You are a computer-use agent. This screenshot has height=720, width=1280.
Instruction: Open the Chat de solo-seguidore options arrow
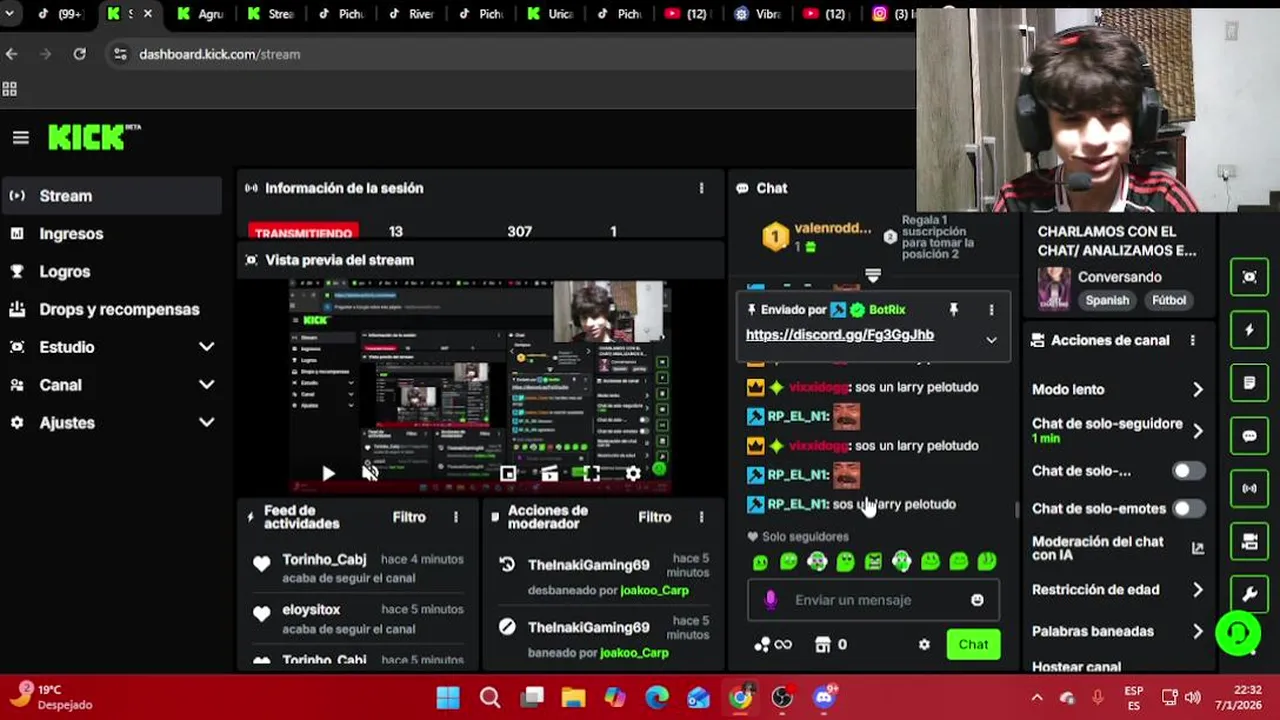pyautogui.click(x=1198, y=431)
